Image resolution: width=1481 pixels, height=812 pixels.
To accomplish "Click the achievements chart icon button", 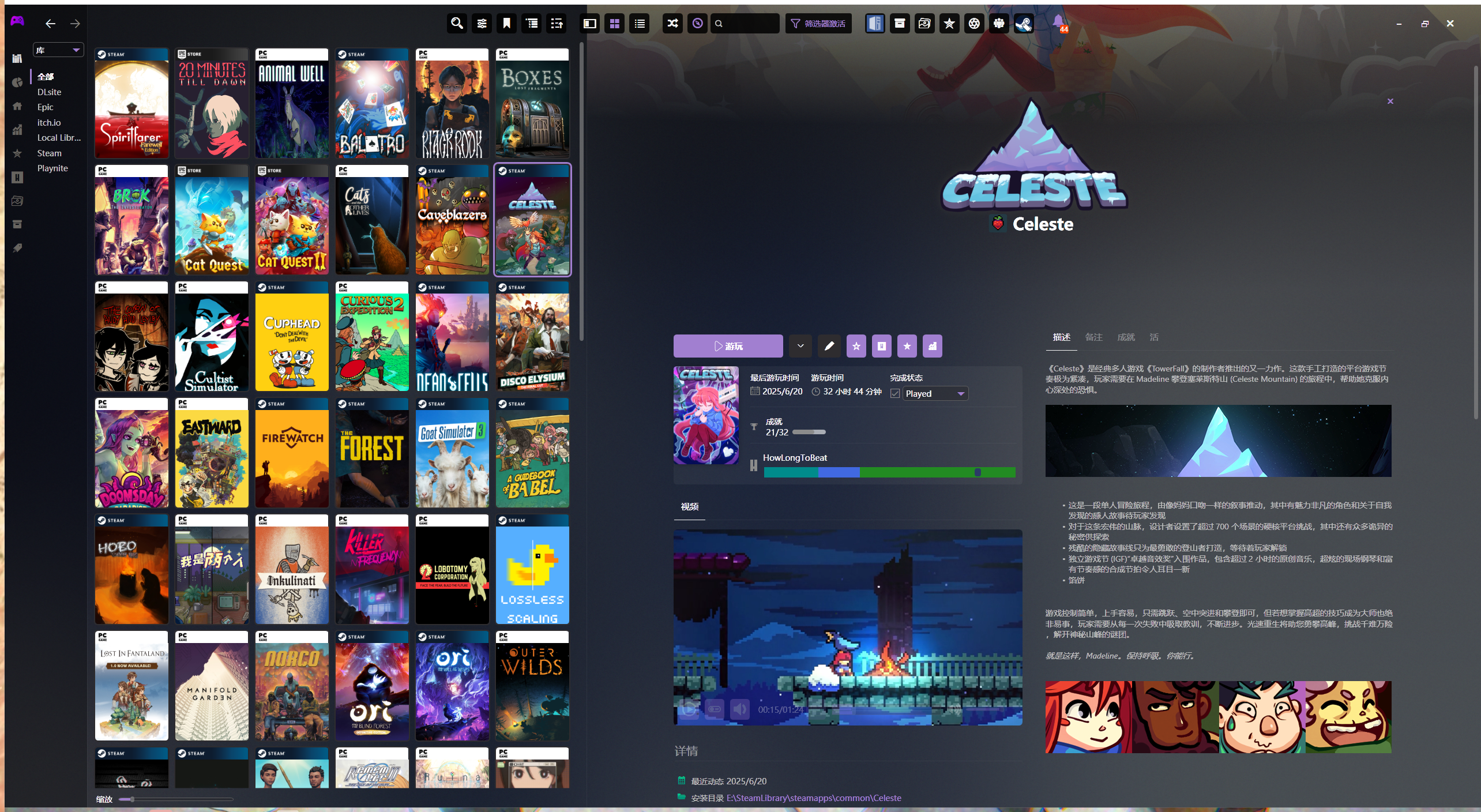I will (x=932, y=346).
